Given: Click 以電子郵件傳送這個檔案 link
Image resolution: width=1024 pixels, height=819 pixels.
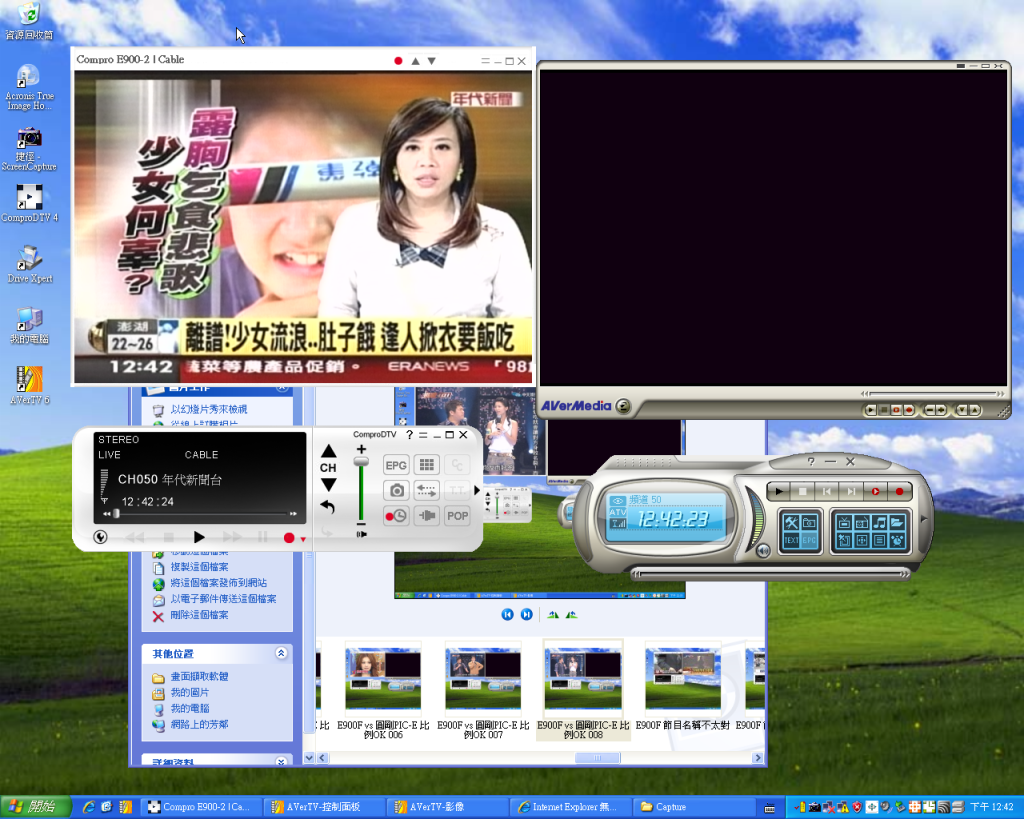Looking at the screenshot, I should (x=223, y=599).
